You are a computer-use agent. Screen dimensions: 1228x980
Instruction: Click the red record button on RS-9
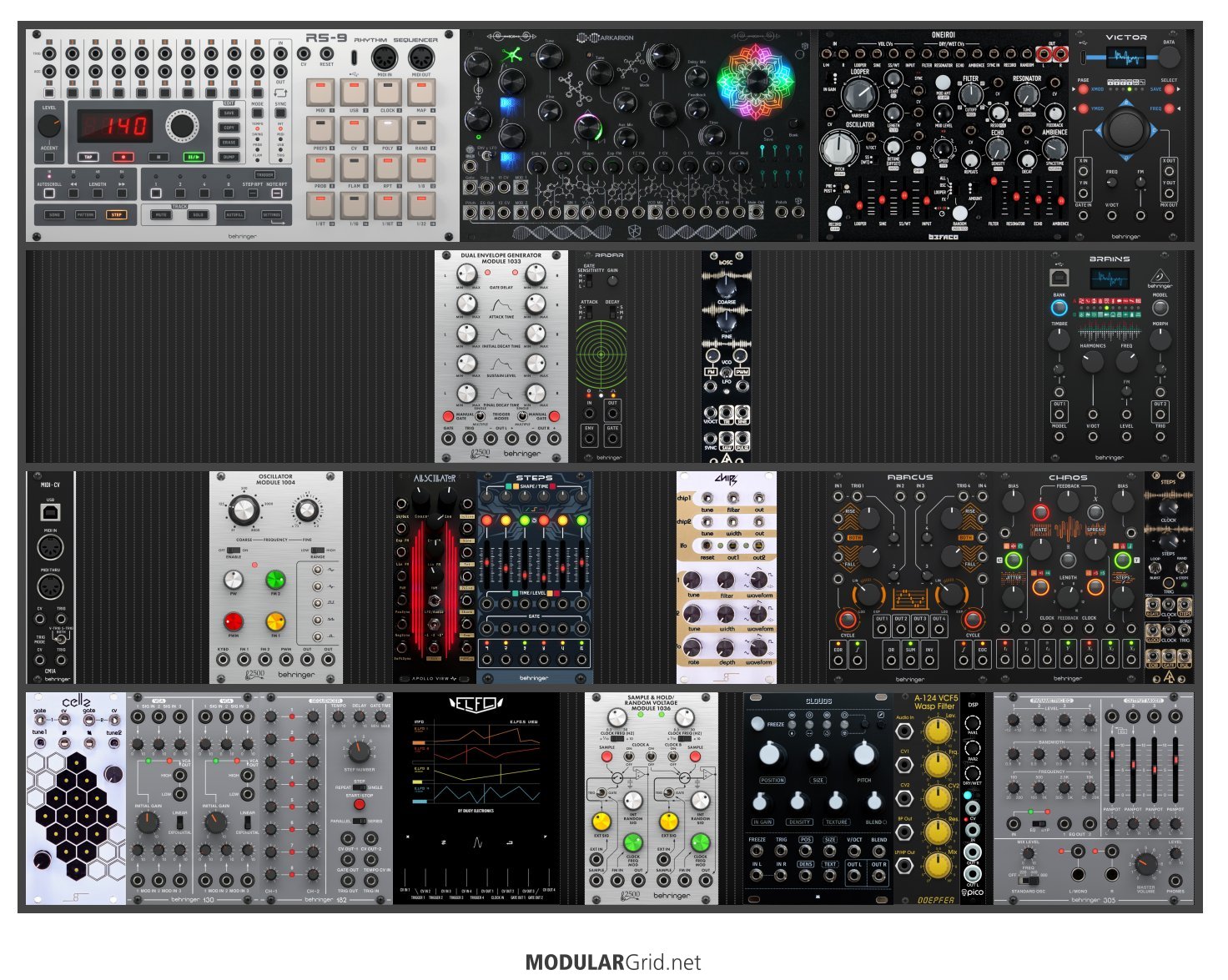point(123,157)
